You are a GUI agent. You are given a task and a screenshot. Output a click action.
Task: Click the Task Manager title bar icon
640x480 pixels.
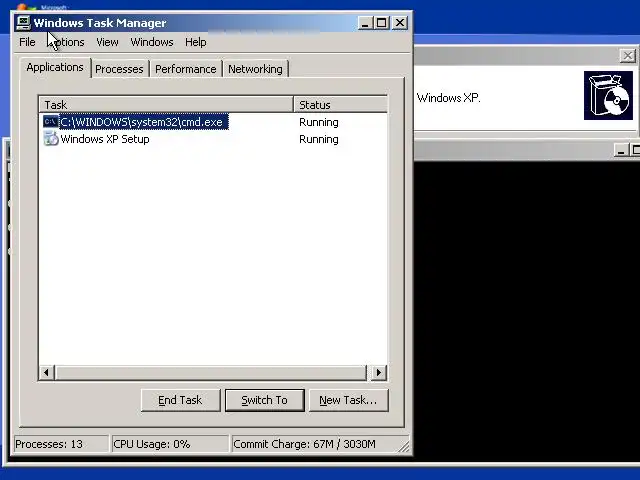tap(23, 23)
